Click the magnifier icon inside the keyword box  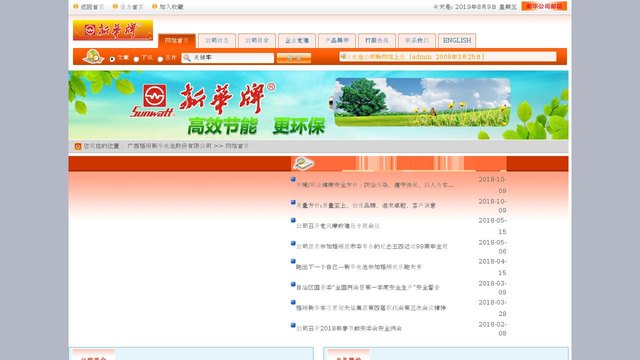[x=187, y=58]
